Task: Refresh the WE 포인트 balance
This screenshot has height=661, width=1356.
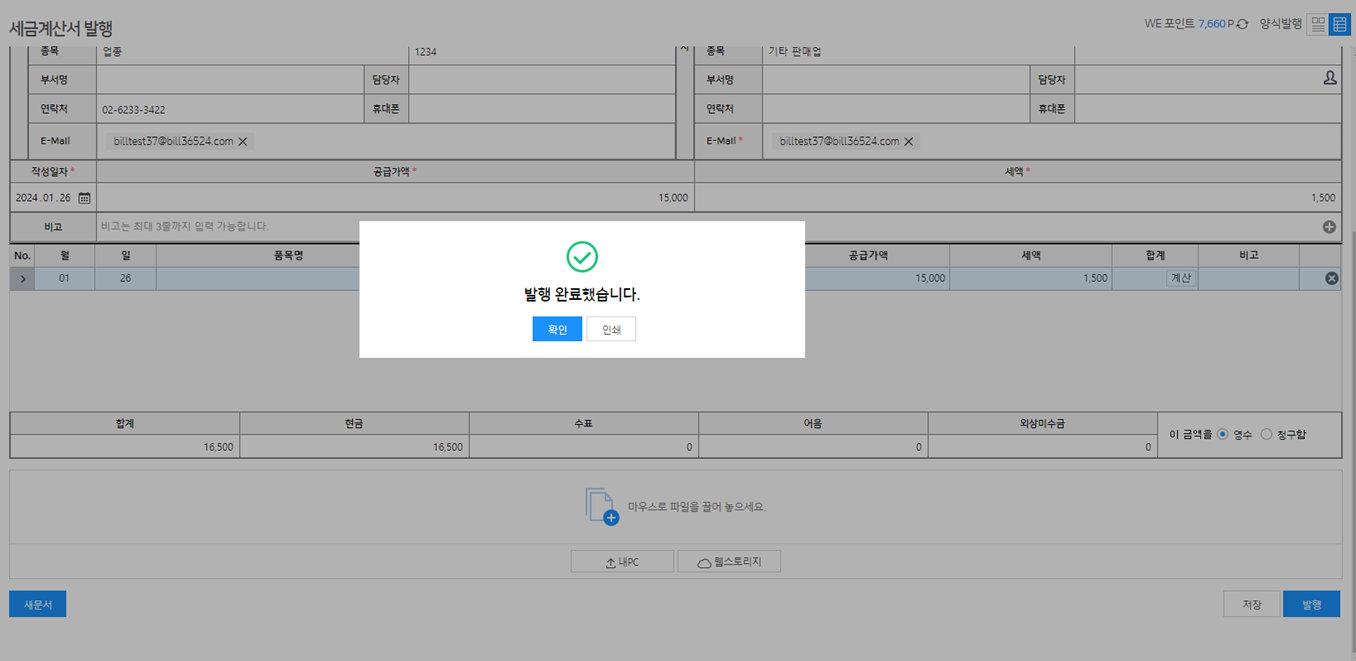Action: (1242, 24)
